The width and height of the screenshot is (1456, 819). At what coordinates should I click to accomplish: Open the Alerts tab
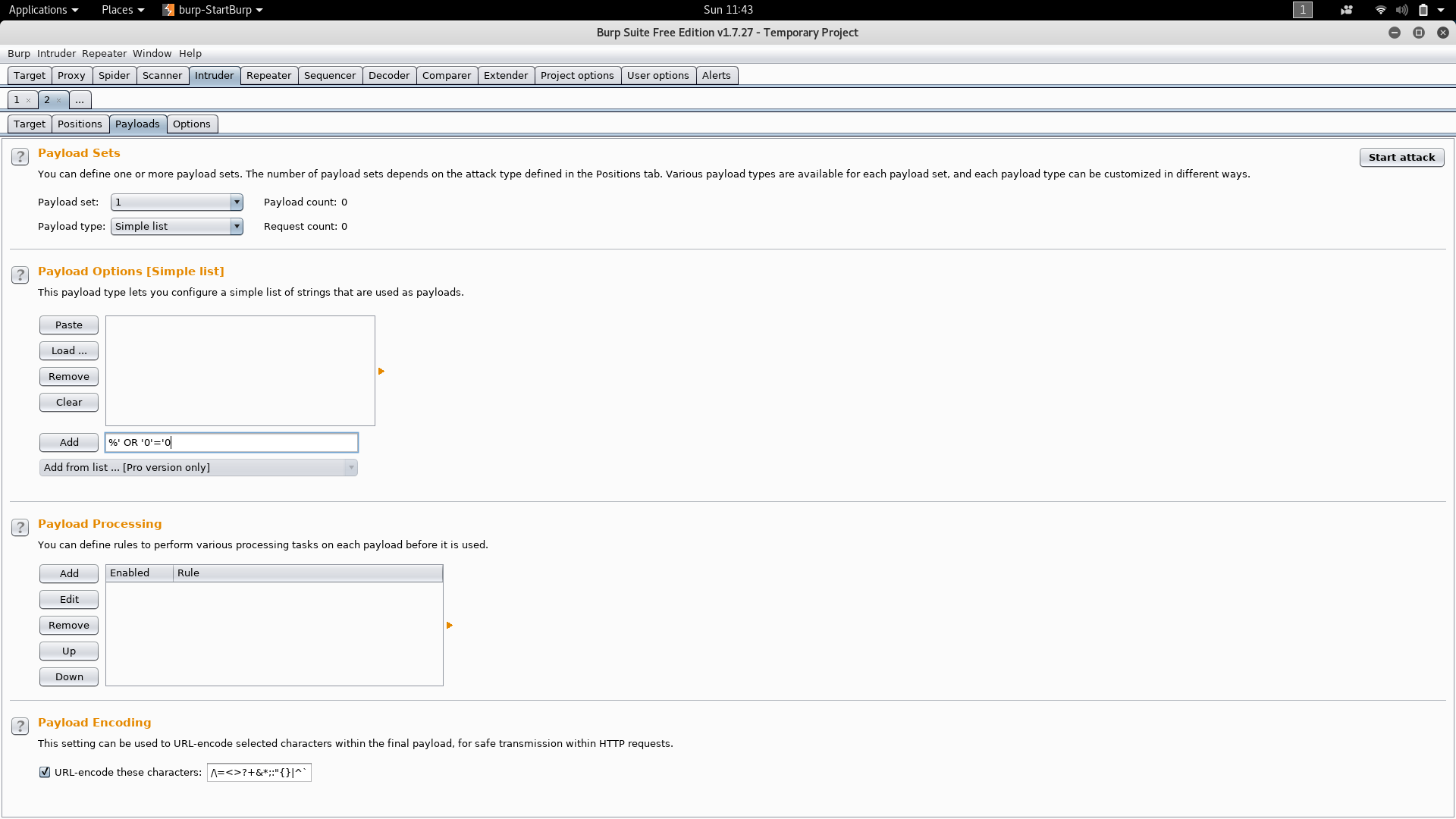[x=717, y=75]
